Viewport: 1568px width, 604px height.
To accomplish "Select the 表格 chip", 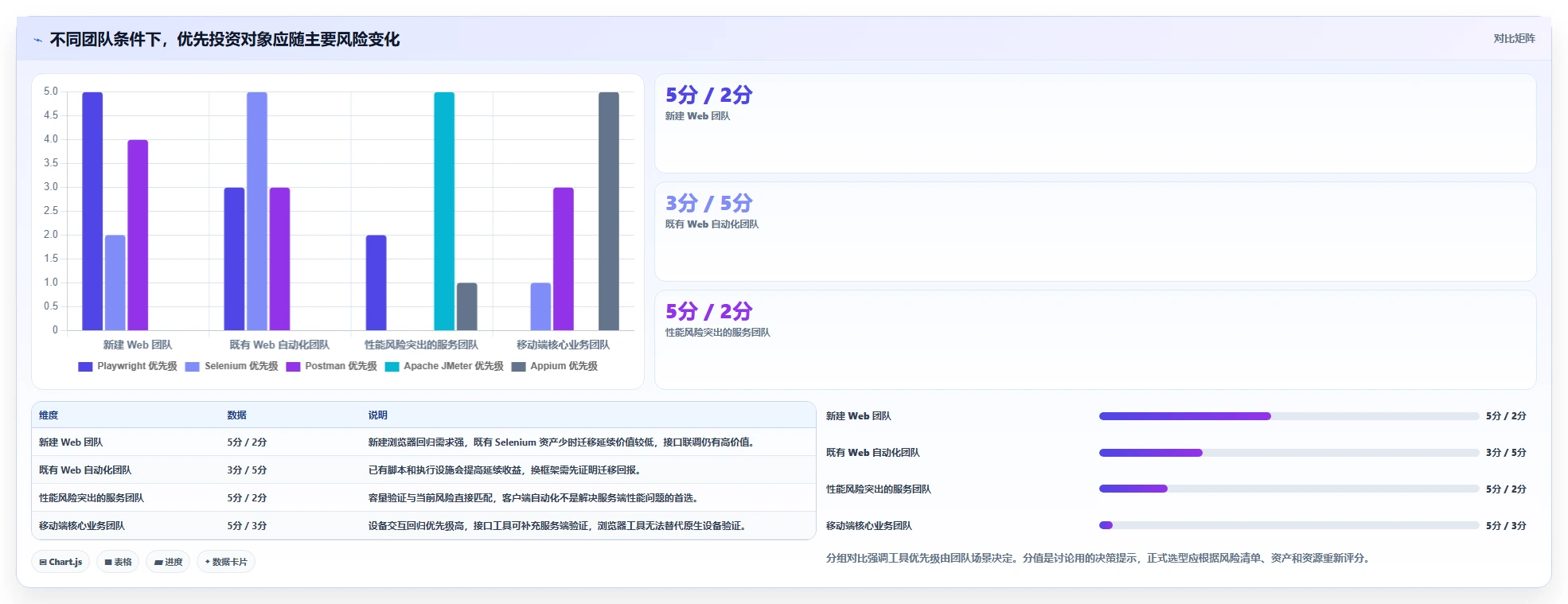I will coord(118,562).
